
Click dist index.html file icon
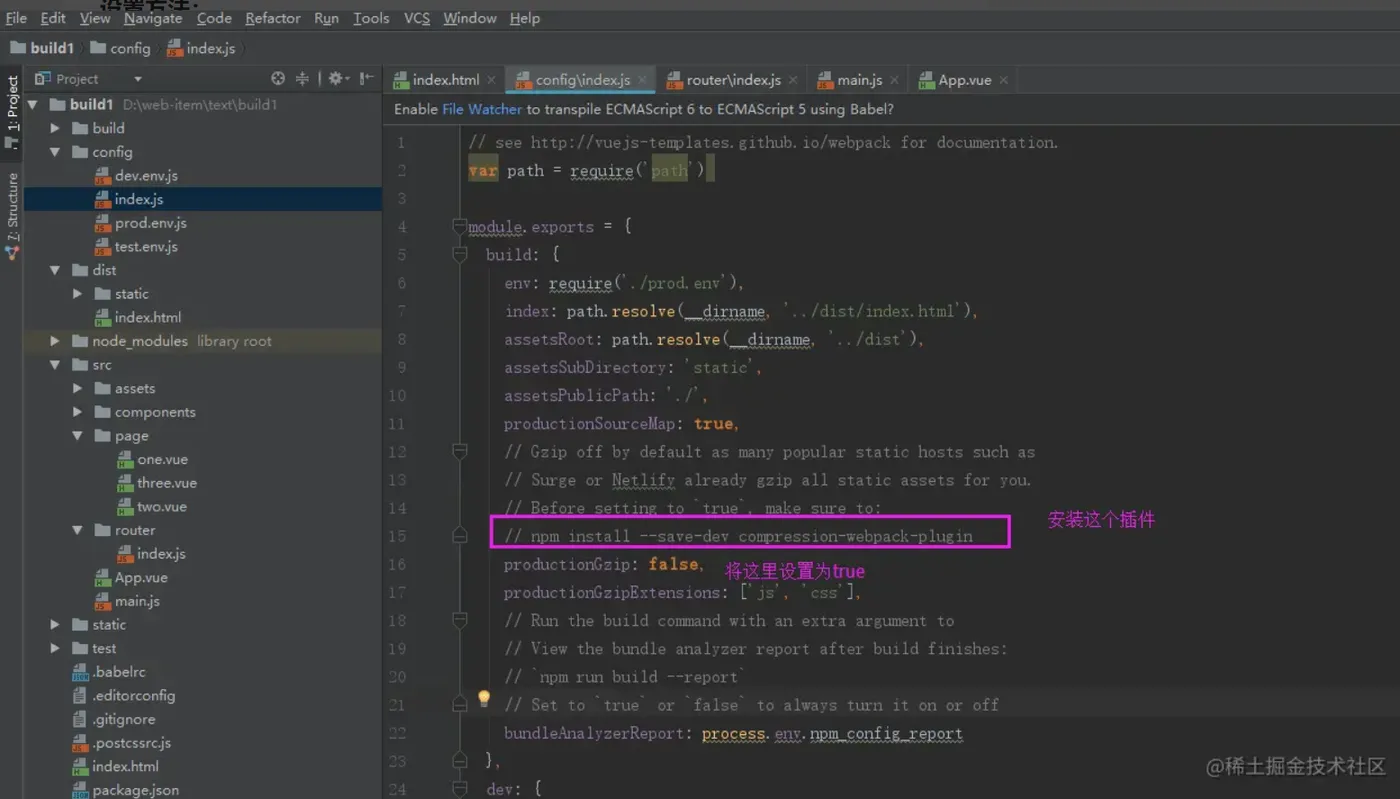[x=103, y=318]
